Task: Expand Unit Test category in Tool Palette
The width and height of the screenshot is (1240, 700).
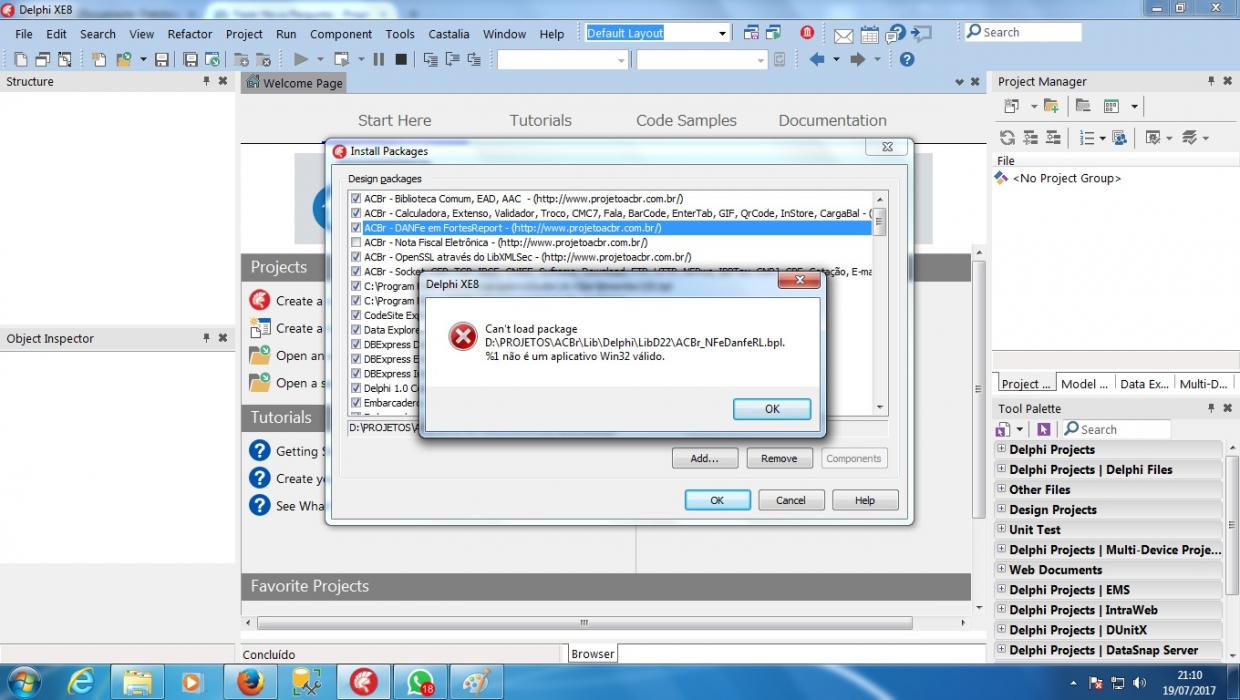Action: [x=1001, y=529]
